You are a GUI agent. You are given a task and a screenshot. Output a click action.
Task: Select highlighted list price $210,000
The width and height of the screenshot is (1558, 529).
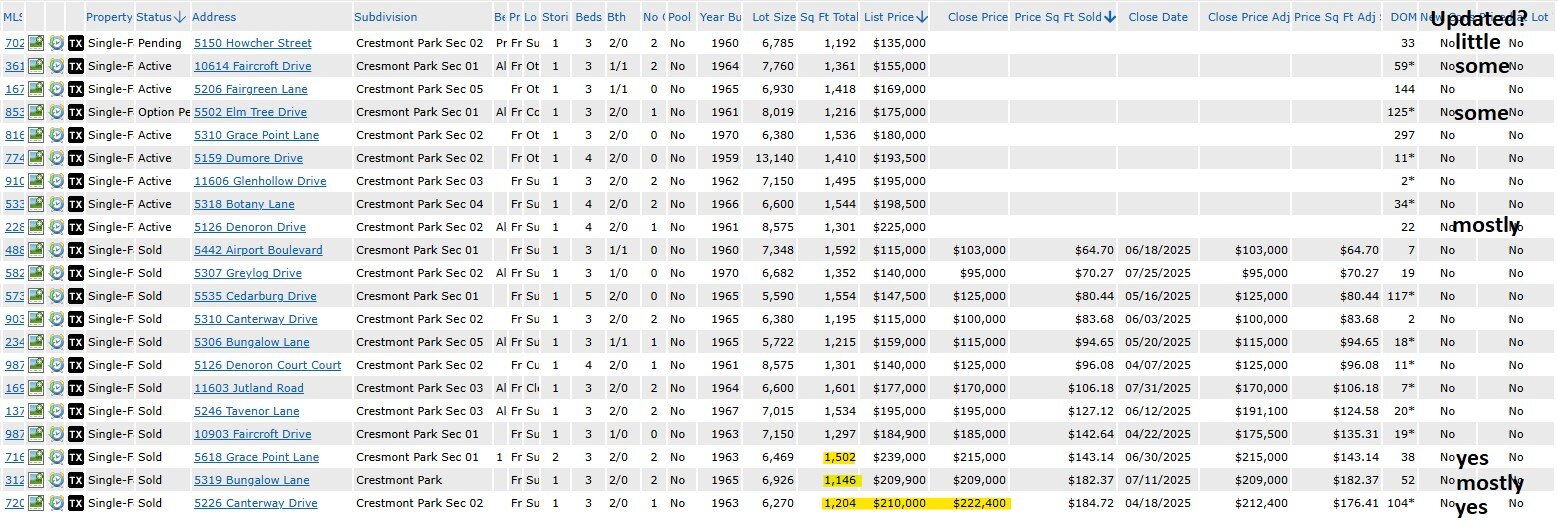[899, 503]
